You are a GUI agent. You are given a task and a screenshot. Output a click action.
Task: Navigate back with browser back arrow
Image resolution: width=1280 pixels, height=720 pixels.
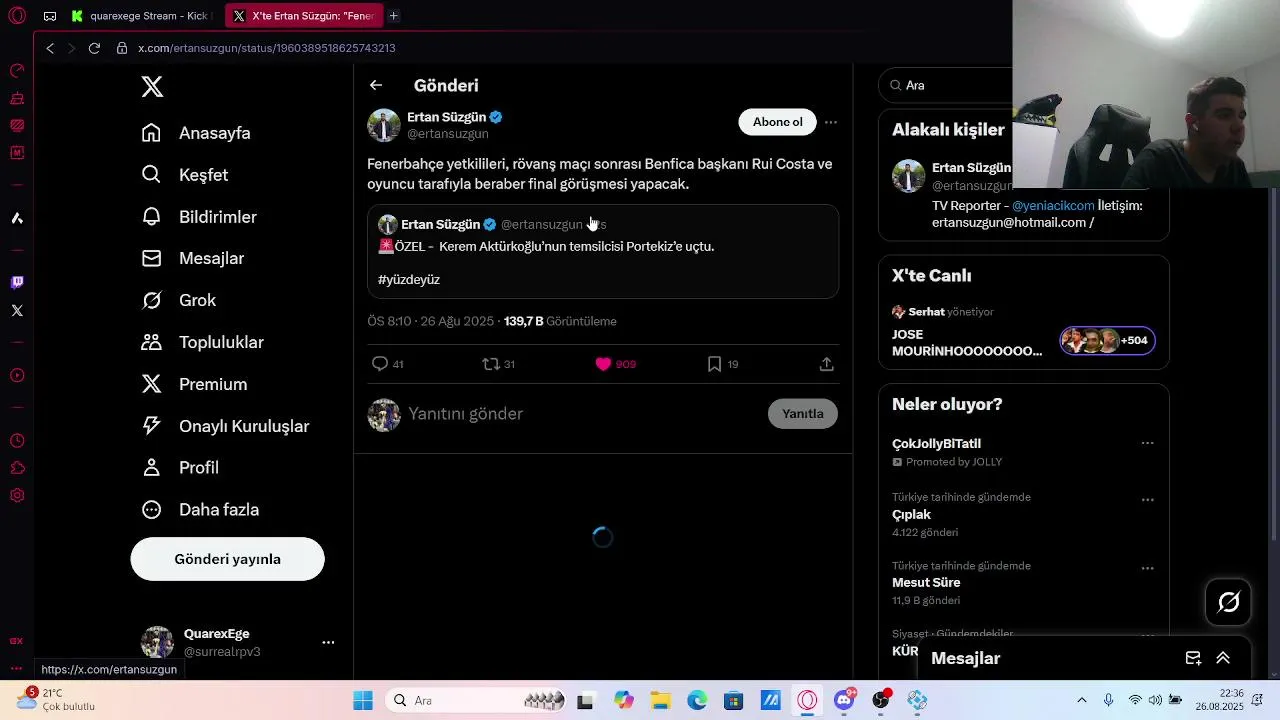[50, 48]
